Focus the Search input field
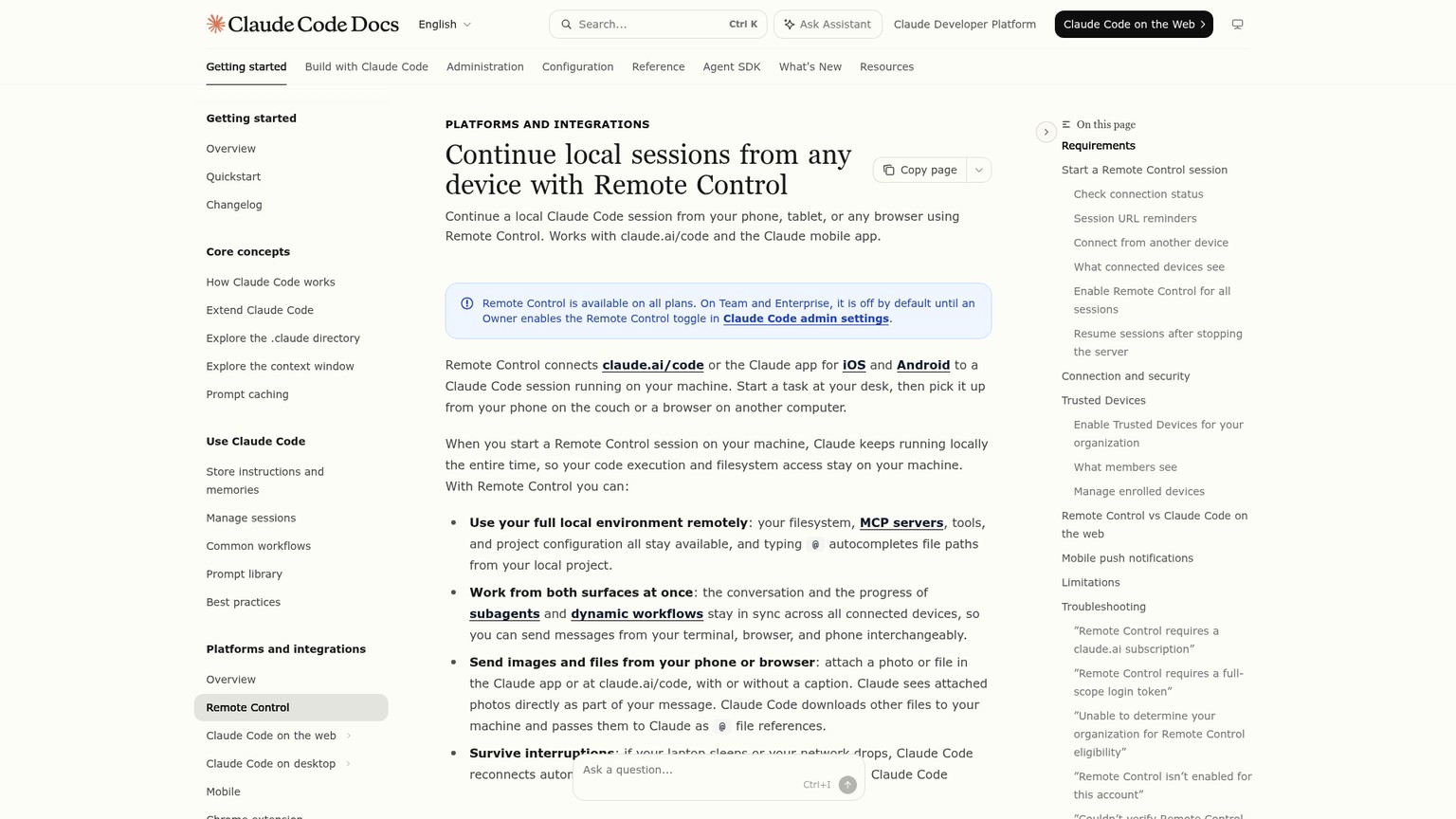The height and width of the screenshot is (819, 1456). tap(658, 25)
